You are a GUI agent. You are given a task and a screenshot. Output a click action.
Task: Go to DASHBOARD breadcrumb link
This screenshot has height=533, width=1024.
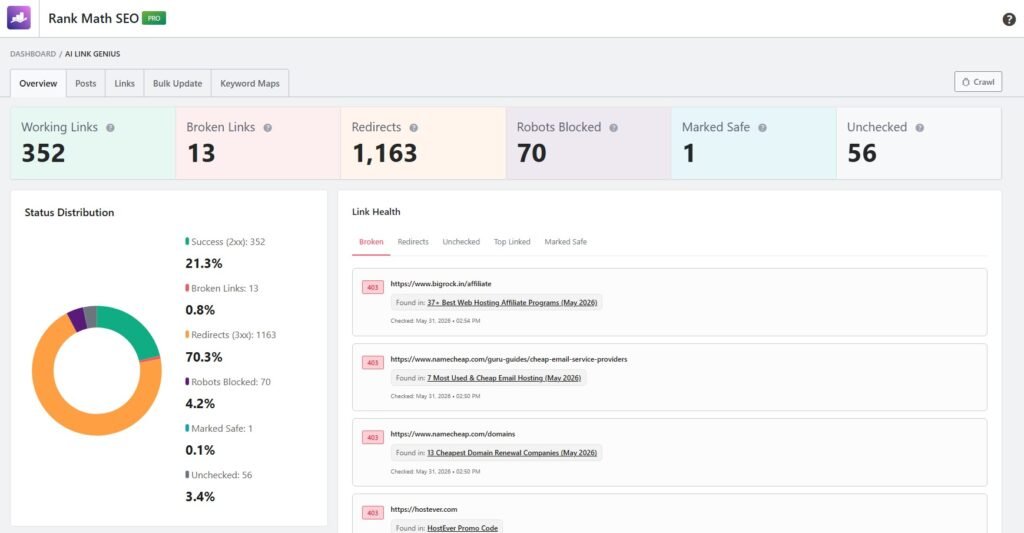click(33, 54)
